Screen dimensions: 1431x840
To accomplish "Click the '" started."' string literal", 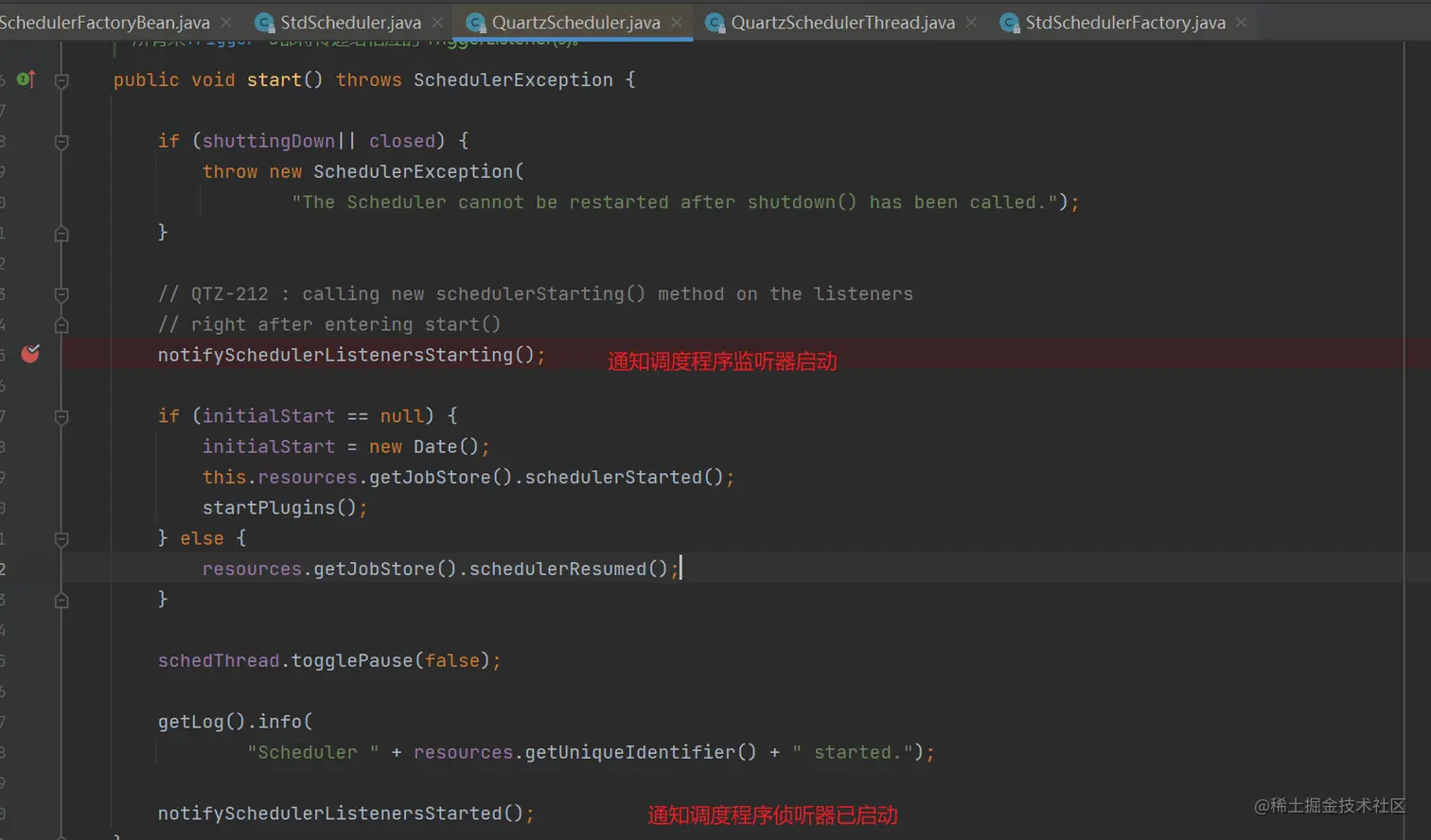I will [852, 752].
